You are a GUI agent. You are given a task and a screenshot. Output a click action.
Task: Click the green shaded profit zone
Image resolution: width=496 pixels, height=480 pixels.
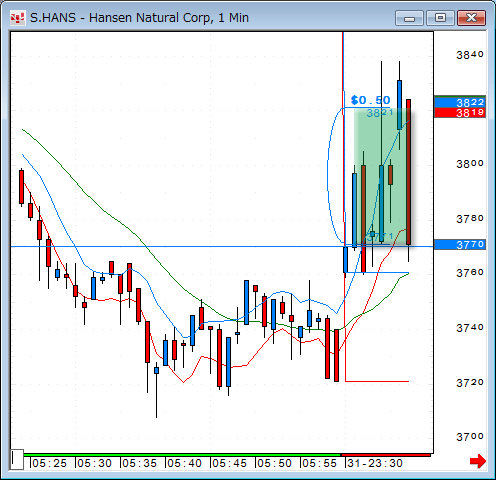click(x=382, y=176)
